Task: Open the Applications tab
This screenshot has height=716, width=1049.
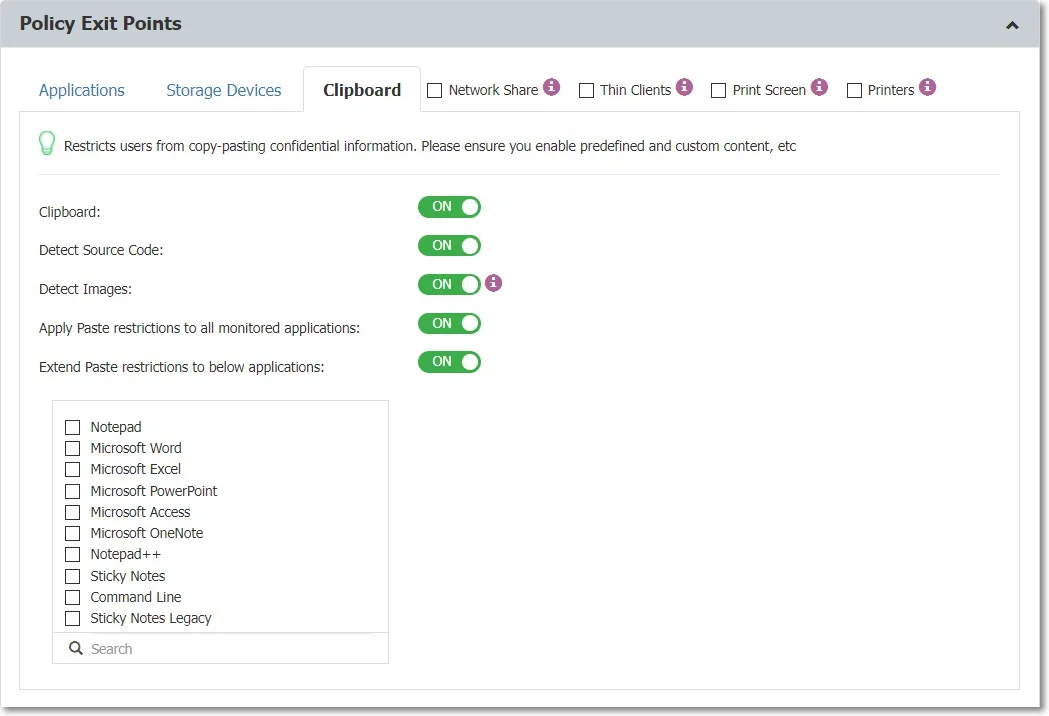Action: point(82,90)
